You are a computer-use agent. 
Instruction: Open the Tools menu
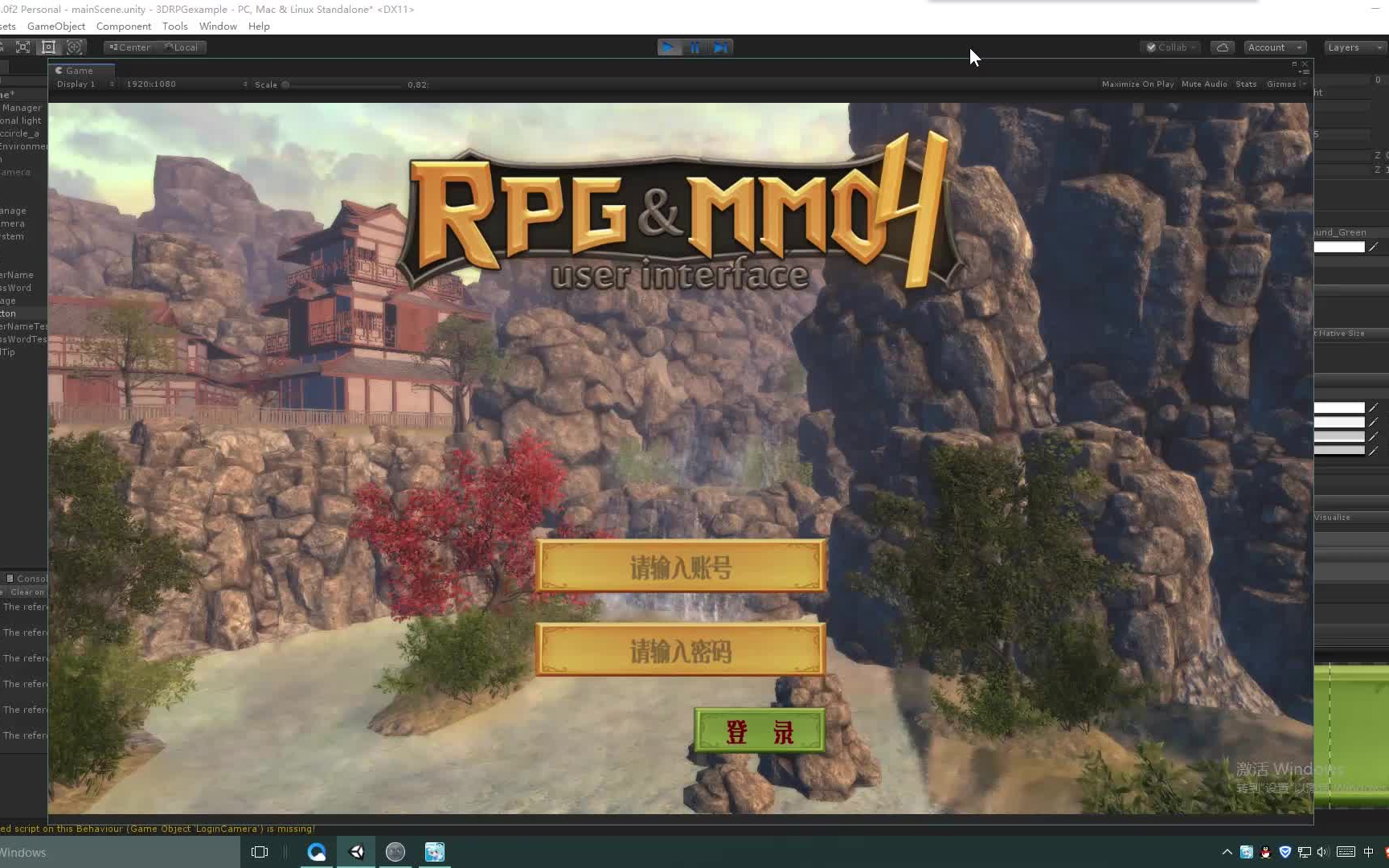coord(175,26)
